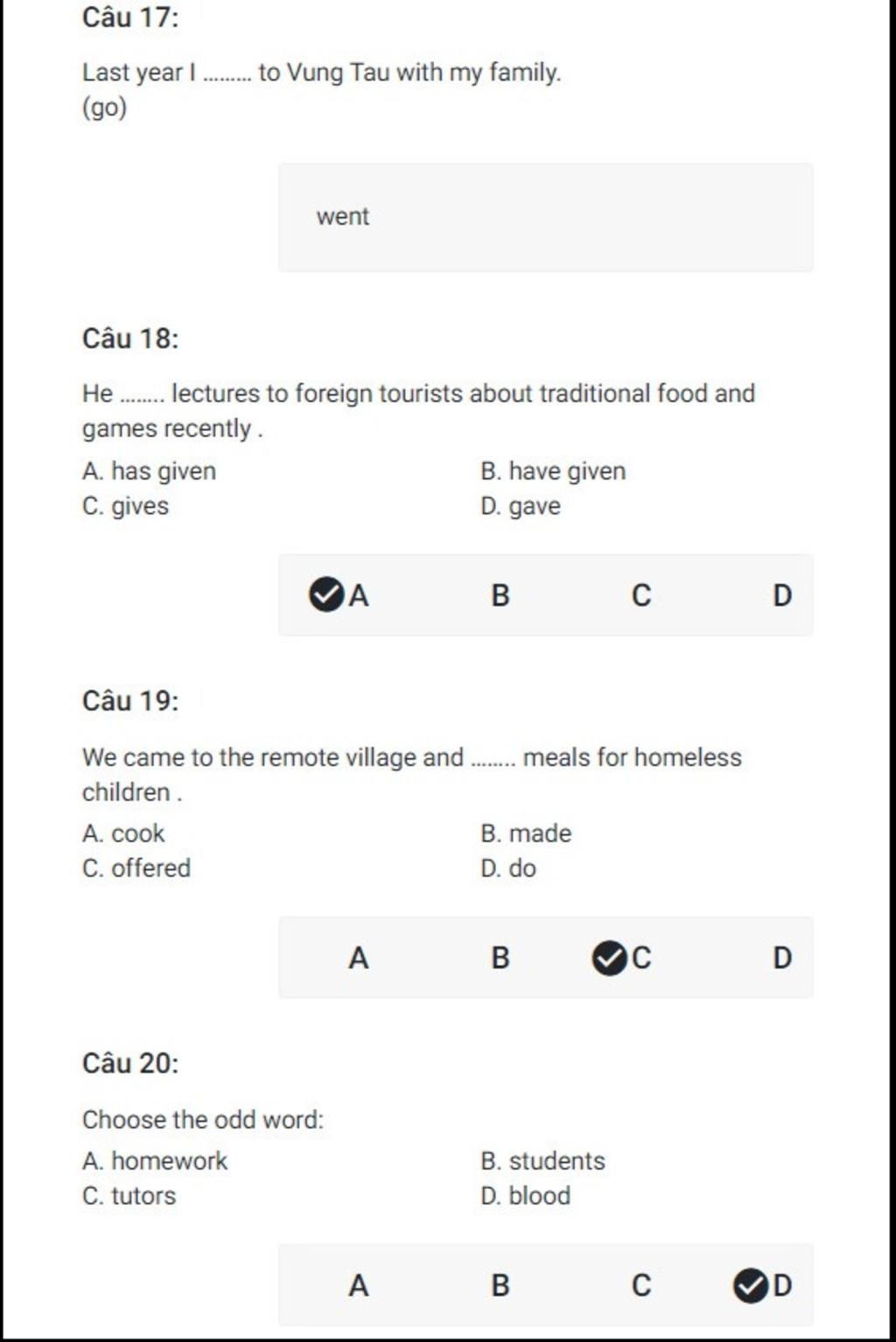Click the checkmark icon next to D in Câu 20
The width and height of the screenshot is (896, 1342).
click(751, 1285)
